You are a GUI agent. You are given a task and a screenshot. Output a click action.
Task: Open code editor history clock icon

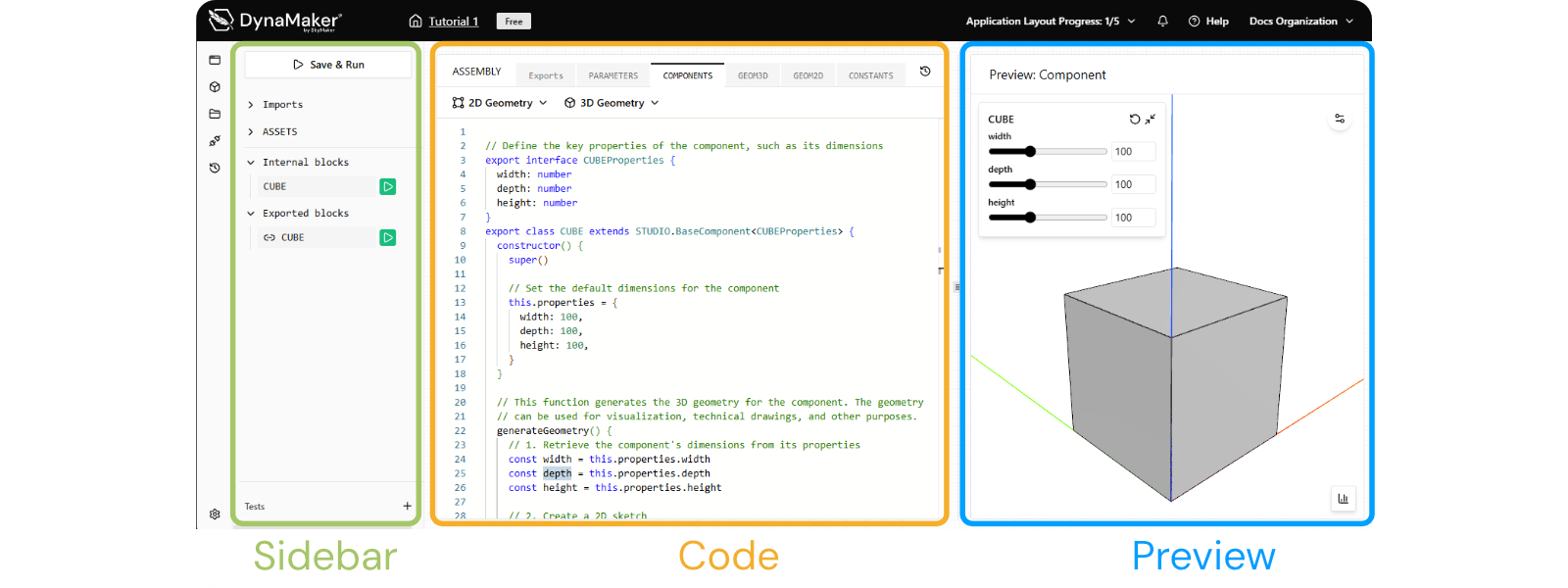925,72
